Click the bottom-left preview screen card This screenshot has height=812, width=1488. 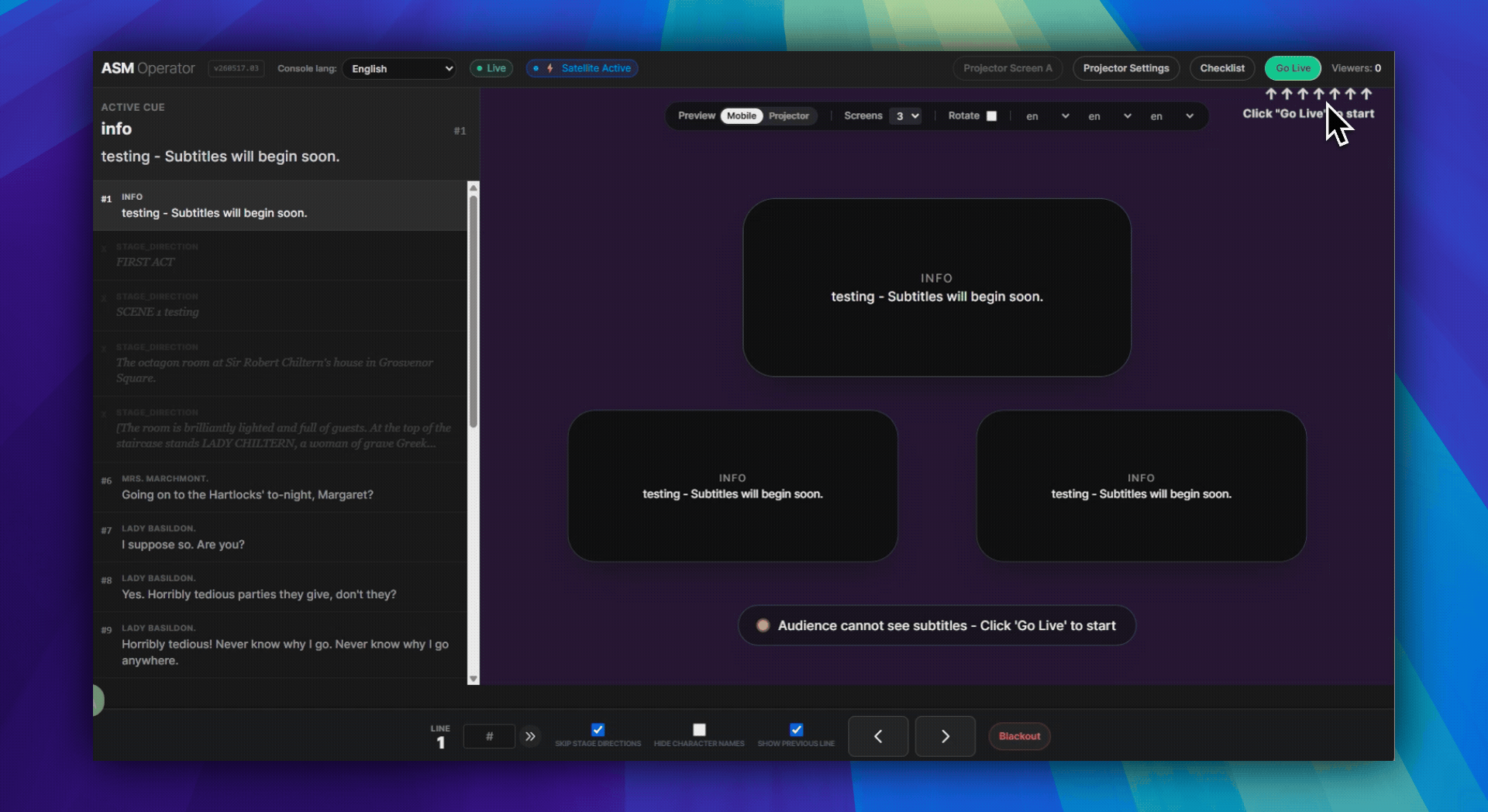(x=732, y=486)
